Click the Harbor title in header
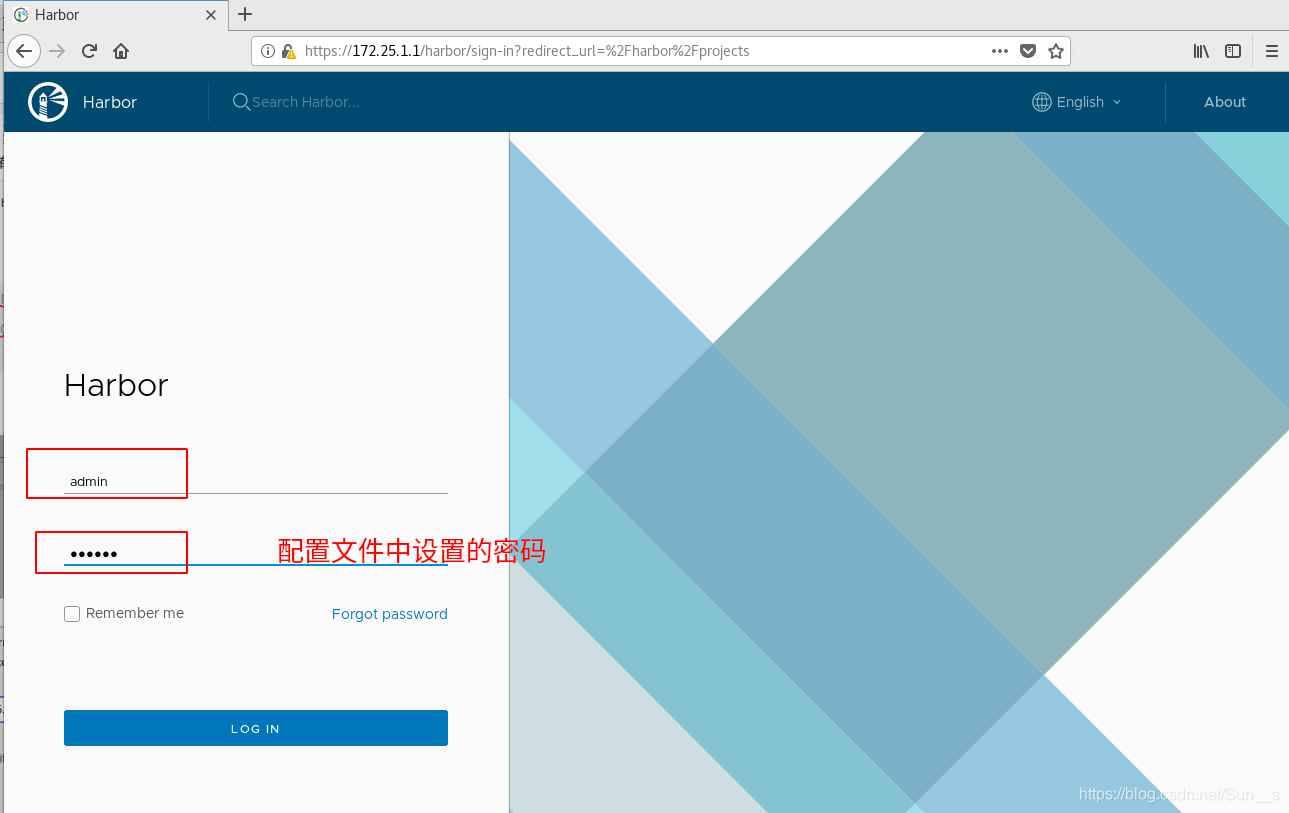 click(x=110, y=102)
